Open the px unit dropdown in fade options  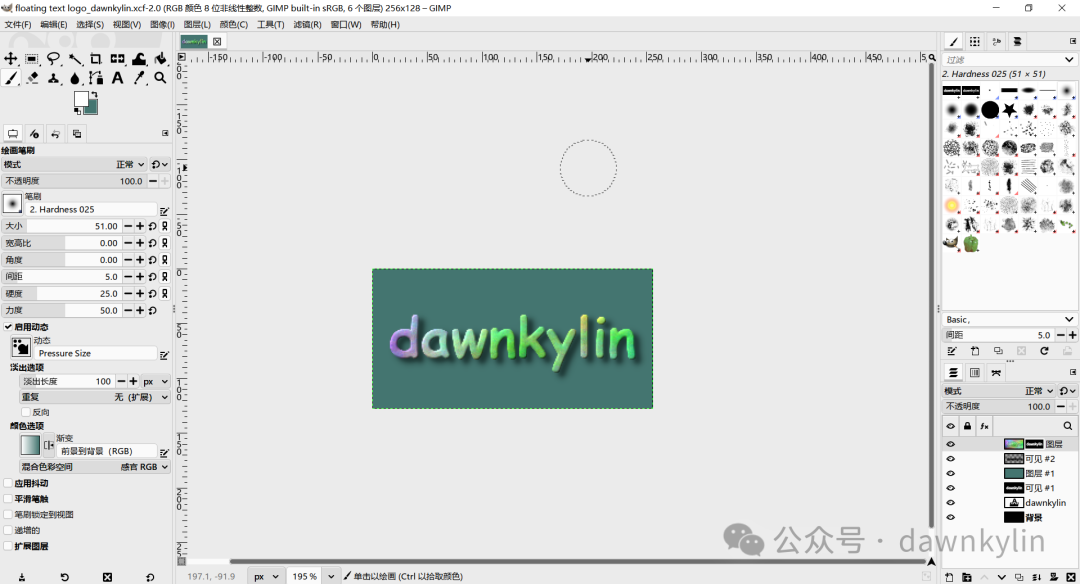point(155,381)
